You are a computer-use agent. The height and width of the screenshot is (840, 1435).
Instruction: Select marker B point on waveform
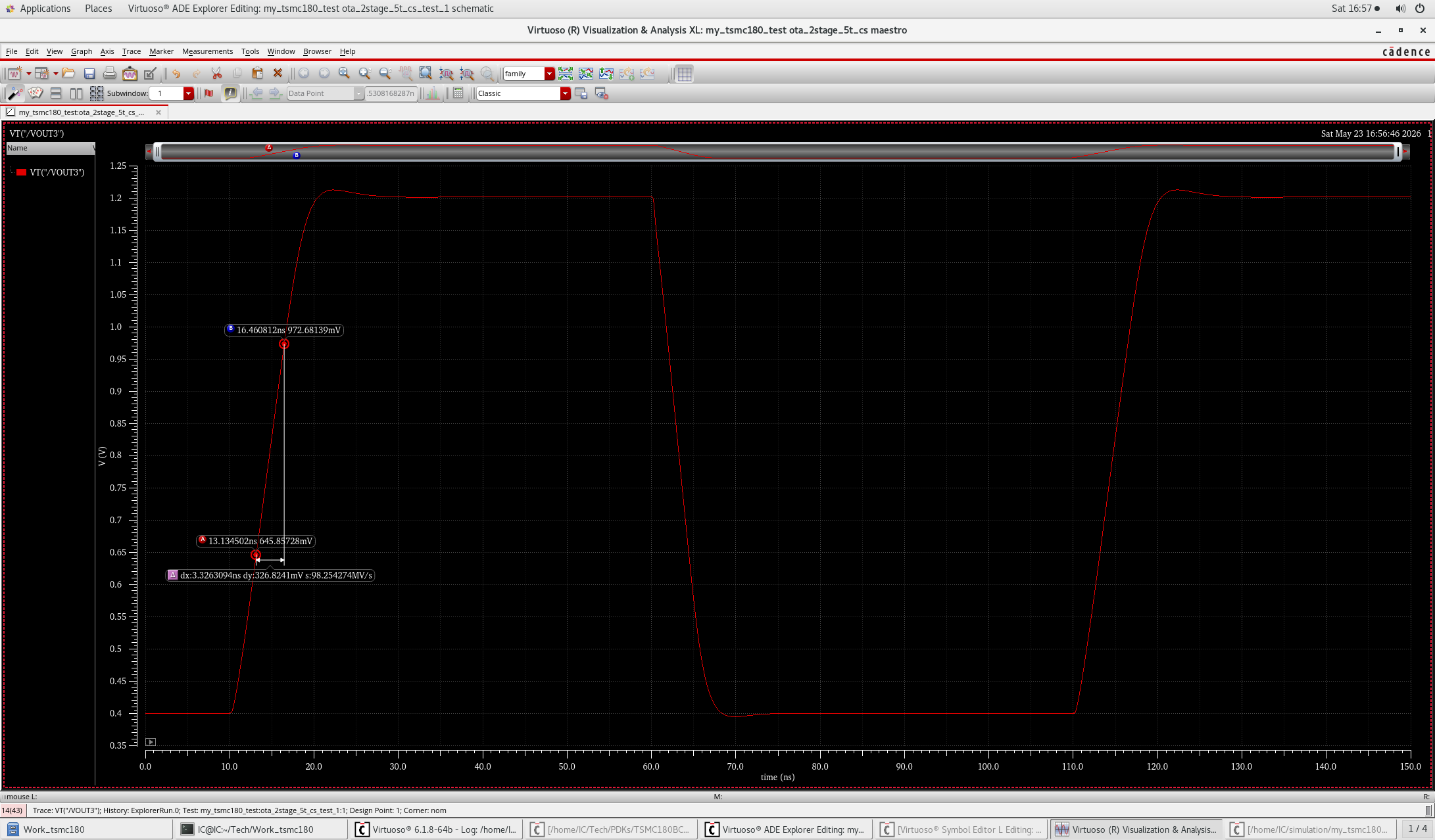[284, 344]
